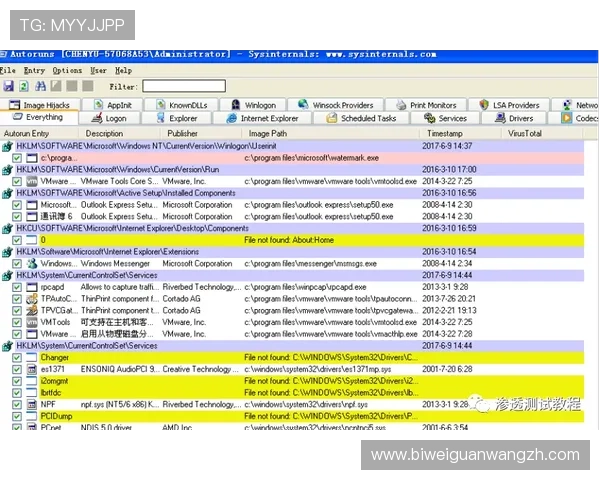Click the VMTools service entry icon
This screenshot has width=600, height=480.
pyautogui.click(x=32, y=322)
